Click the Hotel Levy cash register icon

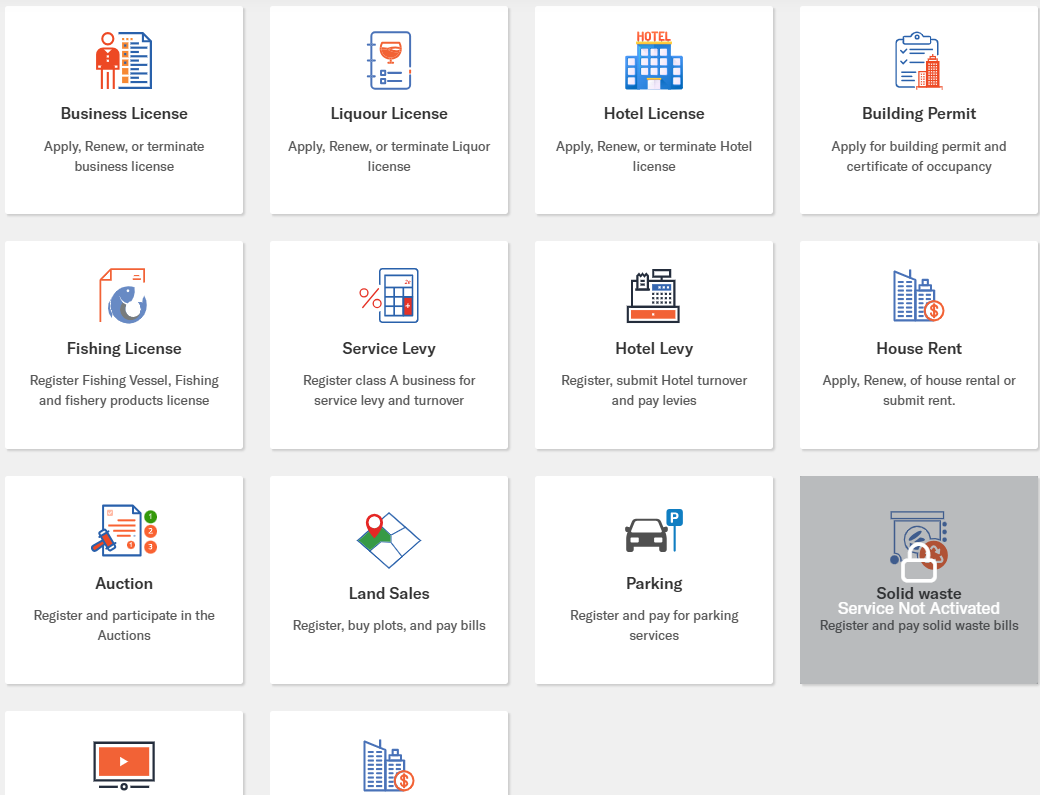[654, 296]
